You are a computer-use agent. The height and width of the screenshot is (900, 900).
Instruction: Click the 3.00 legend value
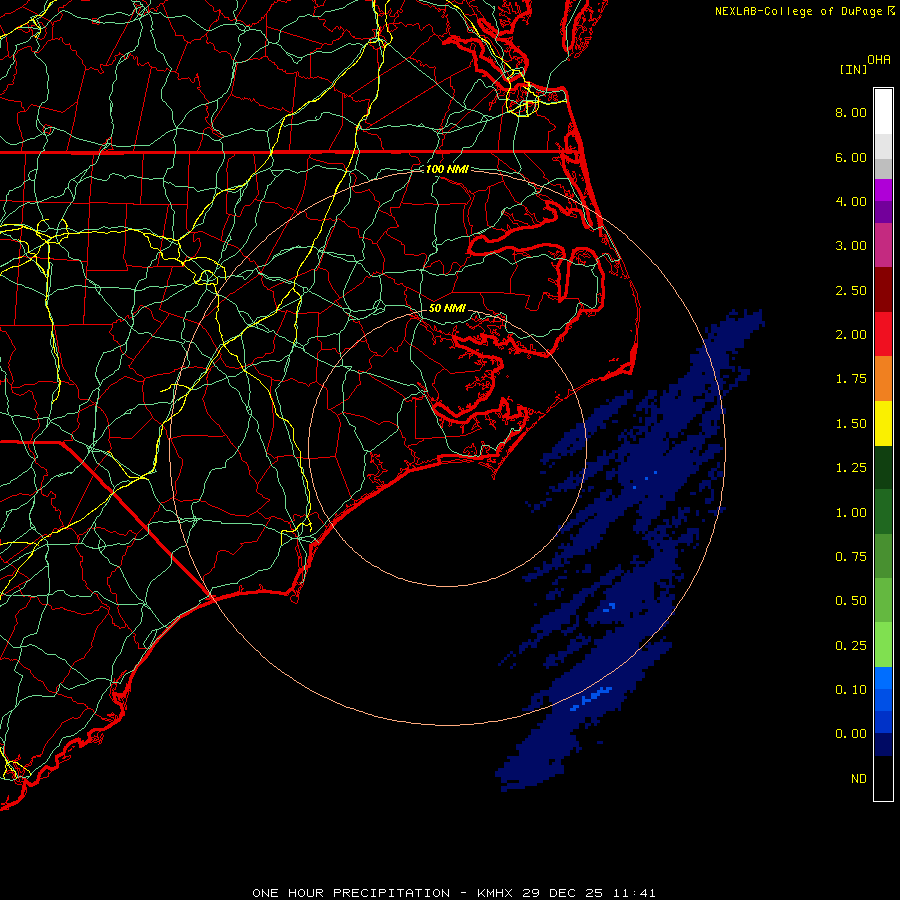tap(851, 246)
